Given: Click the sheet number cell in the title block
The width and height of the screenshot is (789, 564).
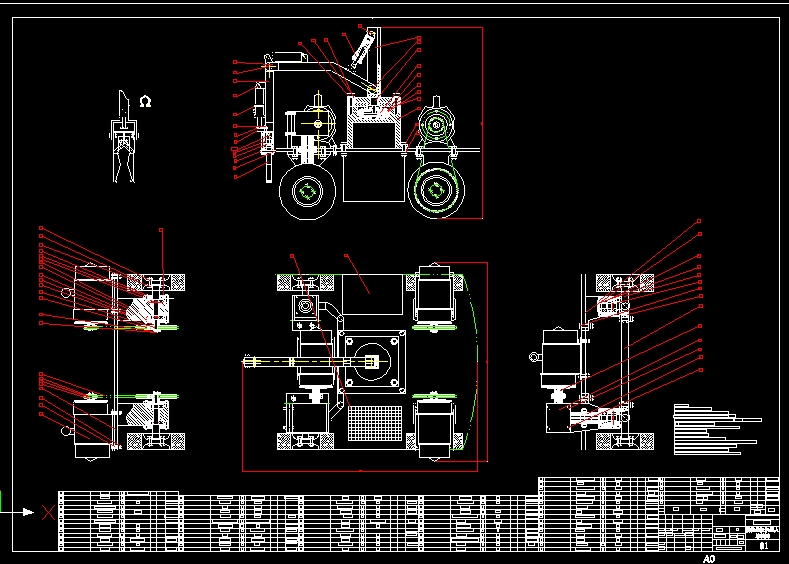Looking at the screenshot, I should (763, 546).
